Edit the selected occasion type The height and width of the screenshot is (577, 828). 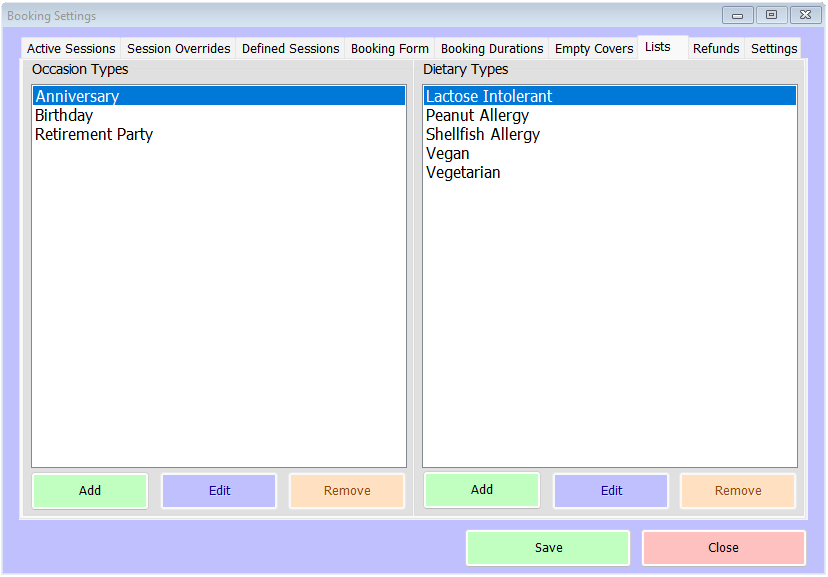(x=219, y=491)
